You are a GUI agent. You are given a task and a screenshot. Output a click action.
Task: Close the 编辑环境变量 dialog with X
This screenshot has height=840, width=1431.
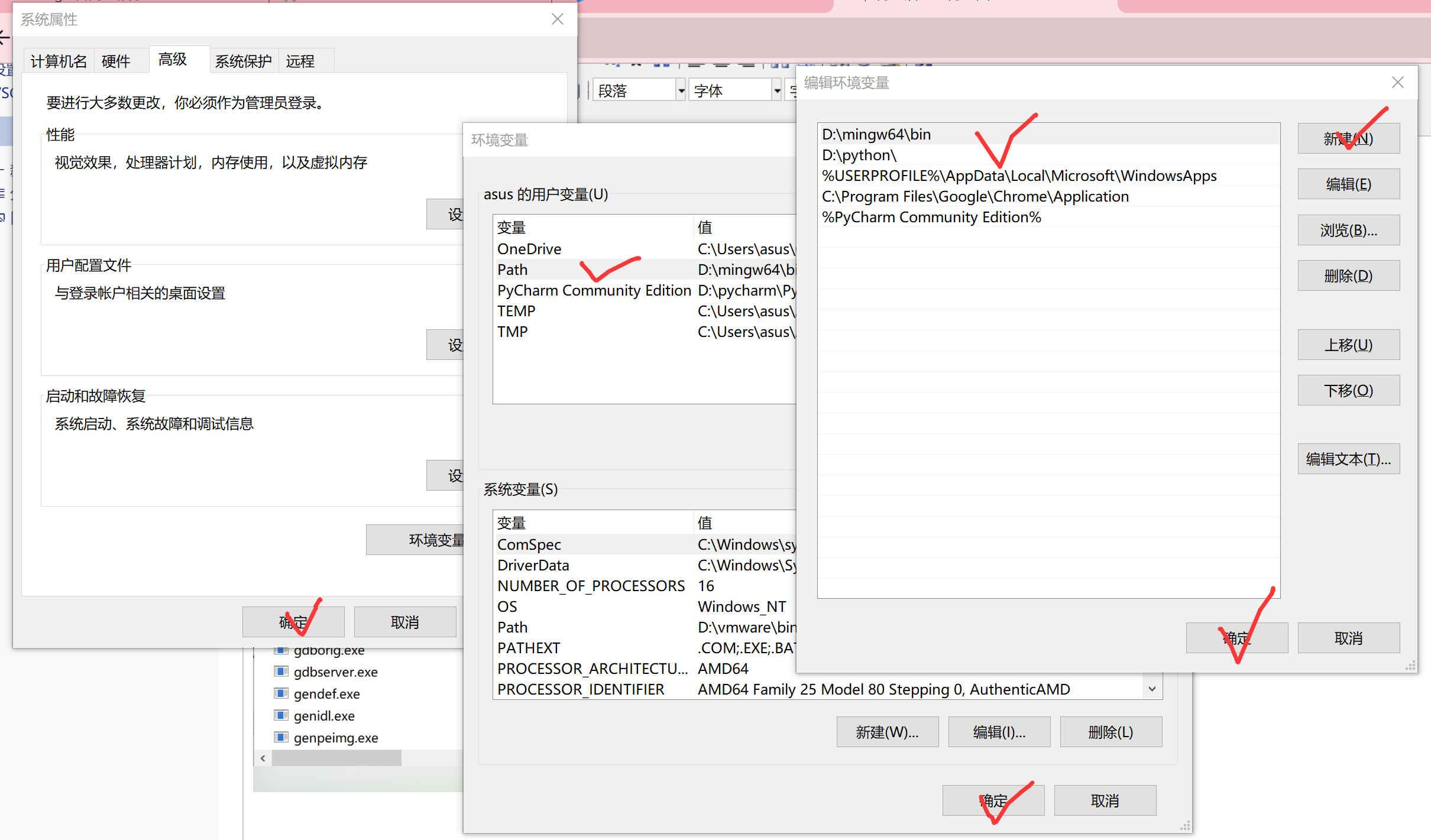coord(1397,83)
